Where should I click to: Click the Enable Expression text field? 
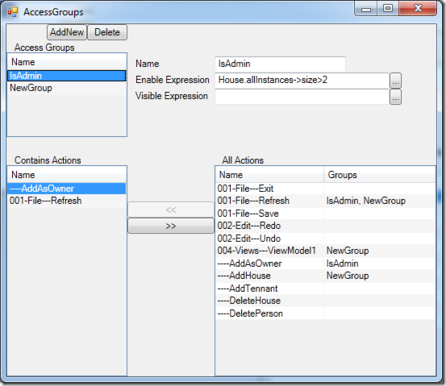pos(302,80)
